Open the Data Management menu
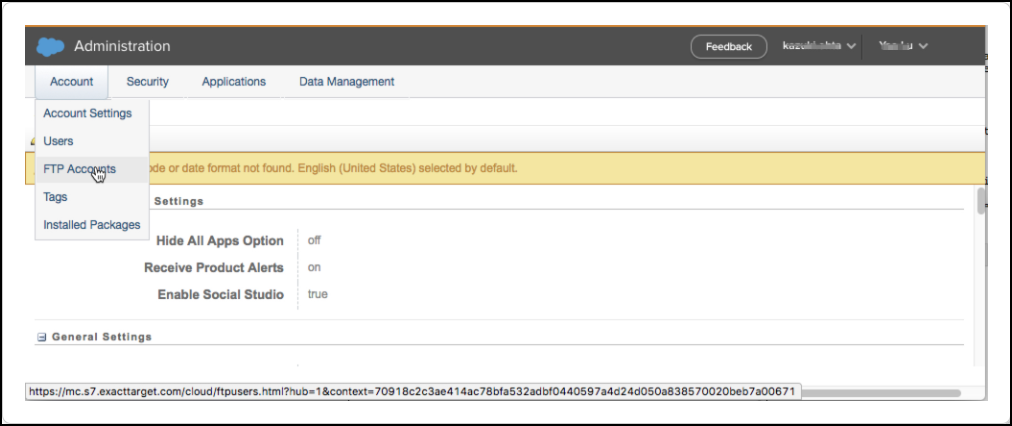 [x=346, y=82]
